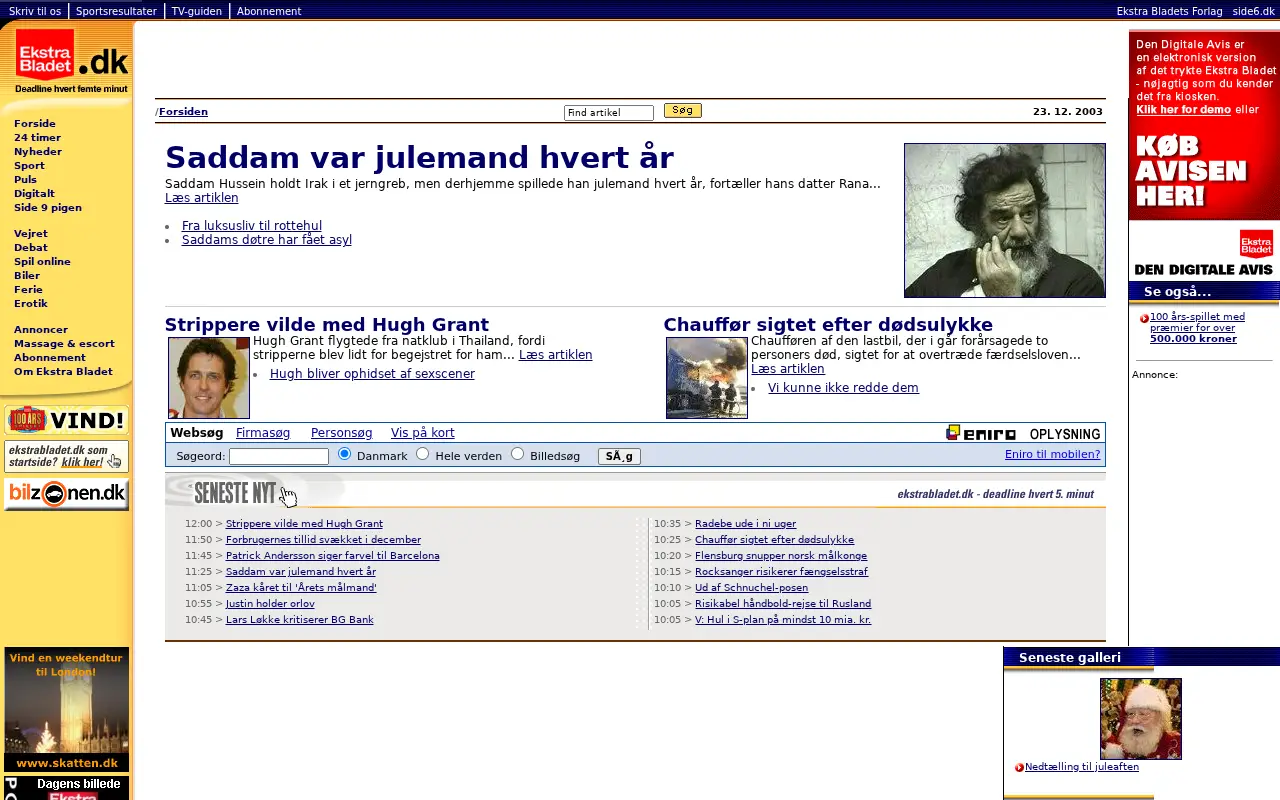Open the London weekend trip skatten.dk ad

66,709
